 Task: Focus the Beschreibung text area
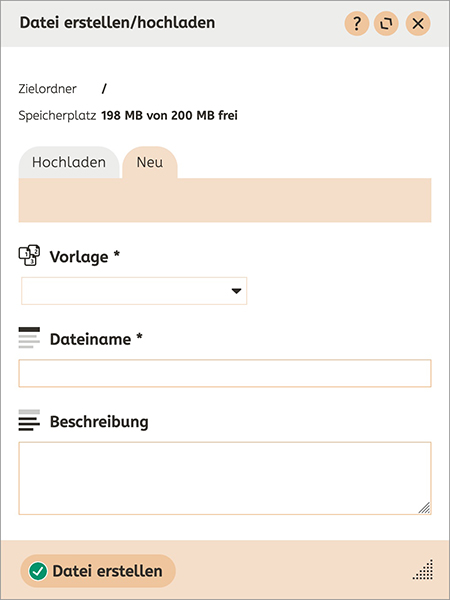(225, 478)
